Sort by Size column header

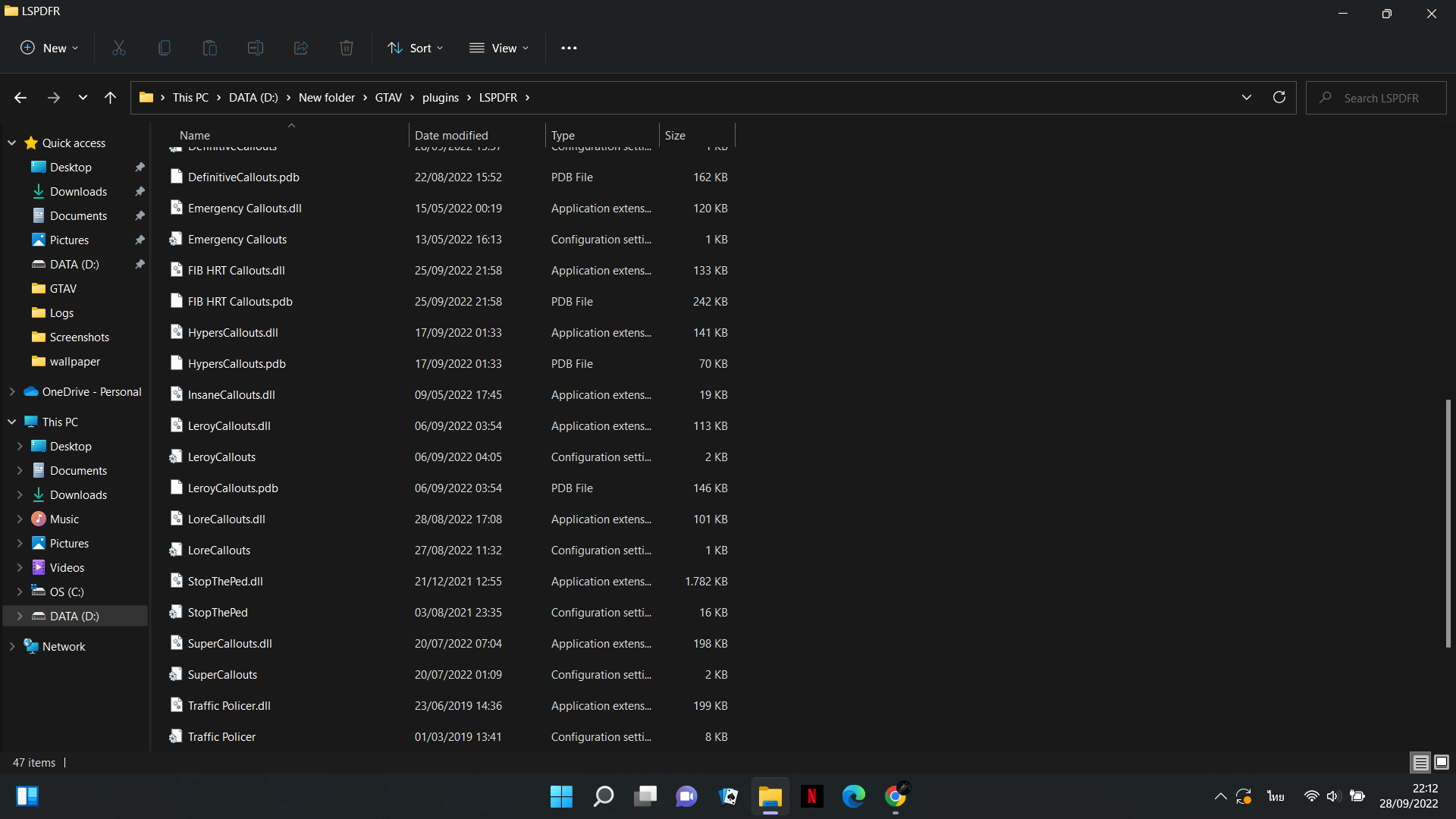pos(675,136)
